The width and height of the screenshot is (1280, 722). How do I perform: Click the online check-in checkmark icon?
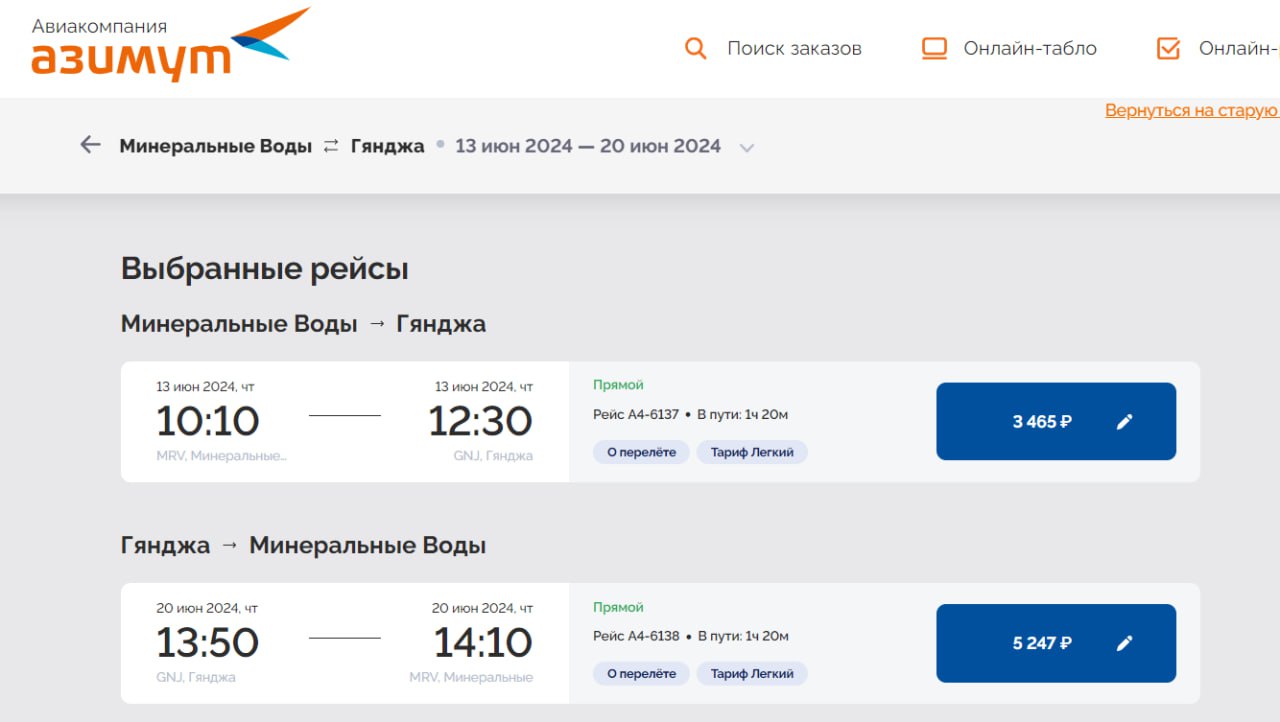coord(1168,48)
